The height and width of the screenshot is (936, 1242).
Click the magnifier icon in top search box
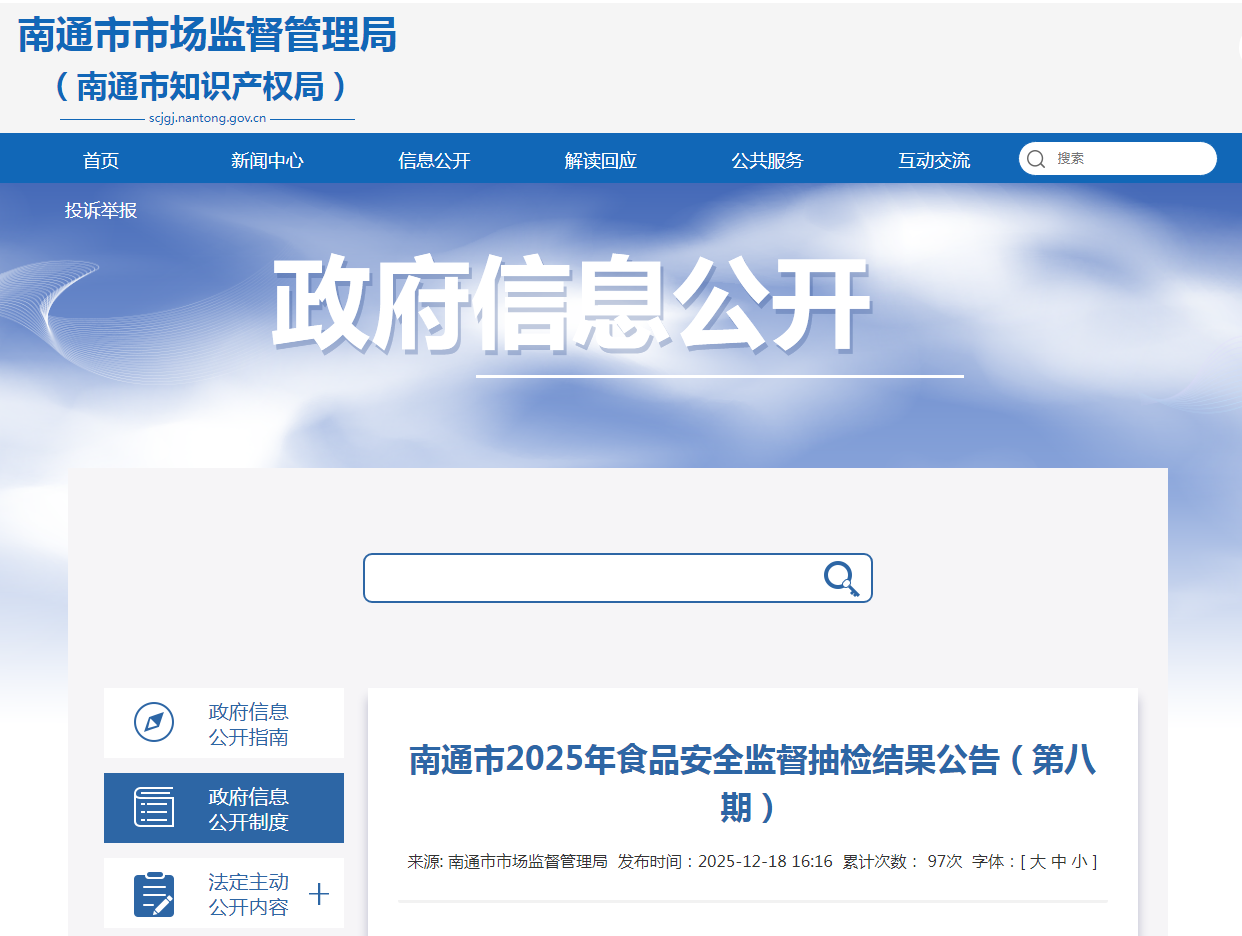click(x=1036, y=159)
